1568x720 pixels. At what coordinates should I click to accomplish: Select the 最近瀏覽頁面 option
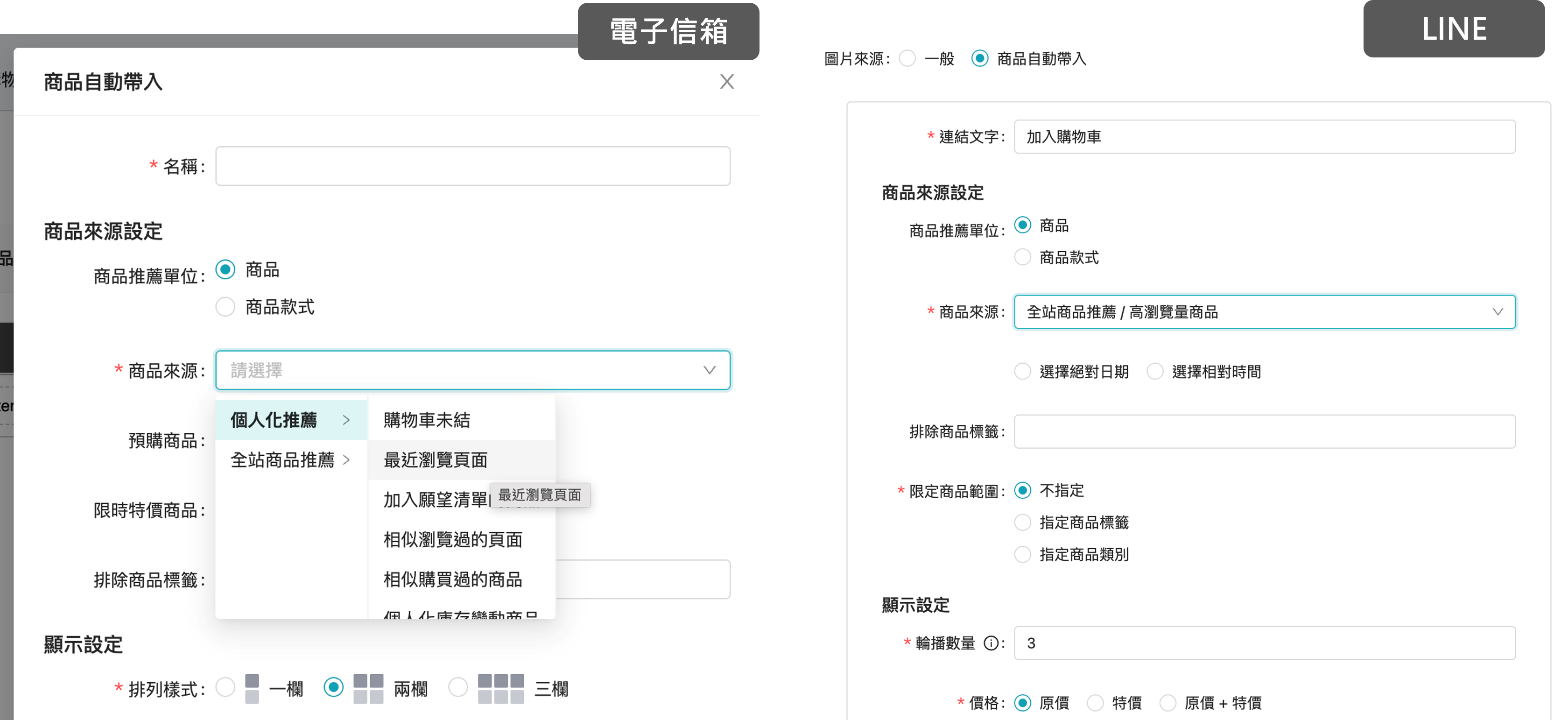click(x=435, y=460)
